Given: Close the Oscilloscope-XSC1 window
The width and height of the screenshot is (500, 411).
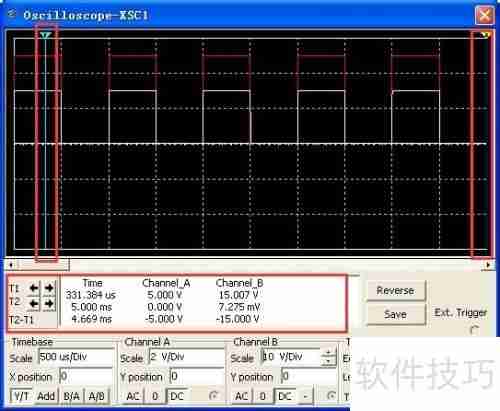Looking at the screenshot, I should click(484, 15).
